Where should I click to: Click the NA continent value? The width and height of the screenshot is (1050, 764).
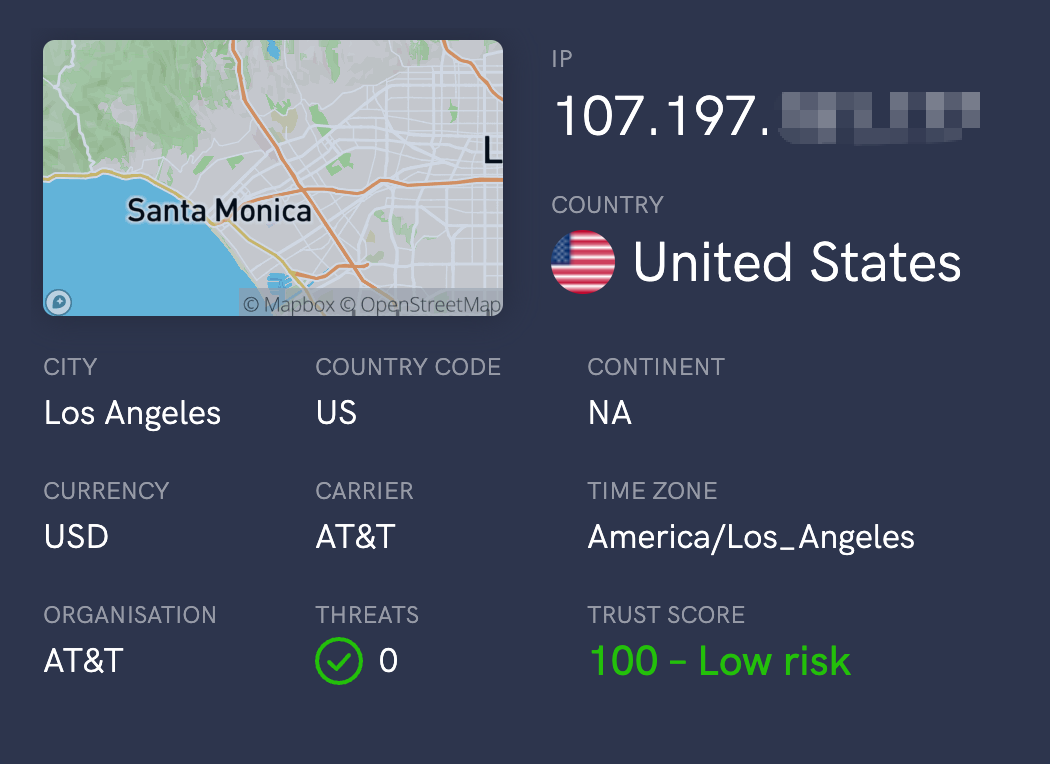(609, 413)
